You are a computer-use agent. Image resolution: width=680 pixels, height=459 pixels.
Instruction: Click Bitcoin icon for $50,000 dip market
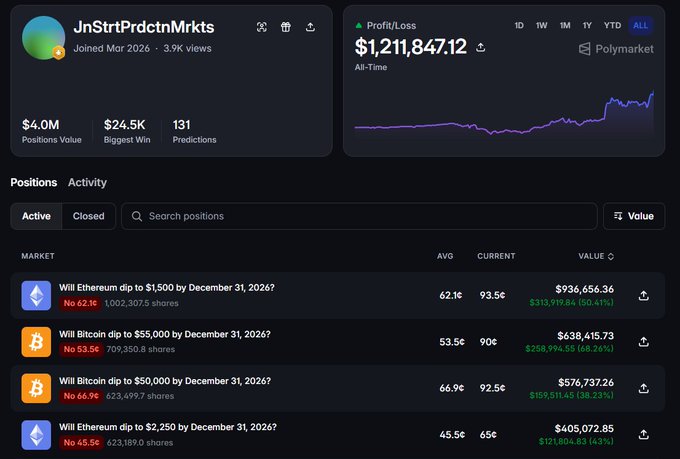[36, 388]
